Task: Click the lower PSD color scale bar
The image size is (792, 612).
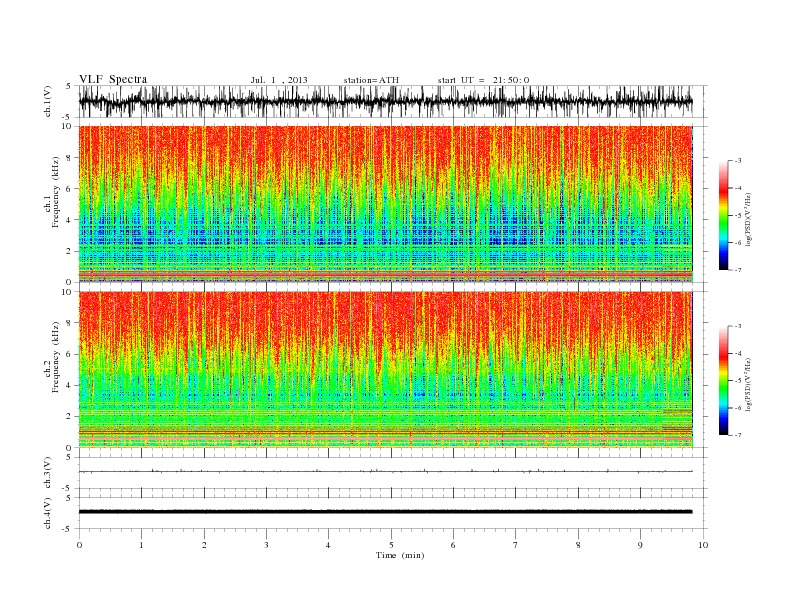Action: click(x=723, y=381)
